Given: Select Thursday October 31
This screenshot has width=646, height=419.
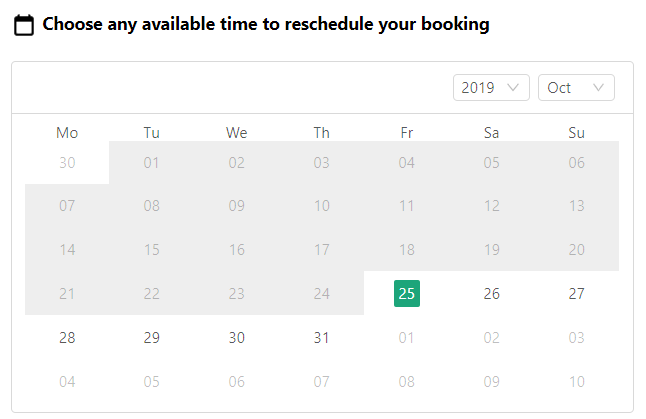Looking at the screenshot, I should pyautogui.click(x=321, y=338).
